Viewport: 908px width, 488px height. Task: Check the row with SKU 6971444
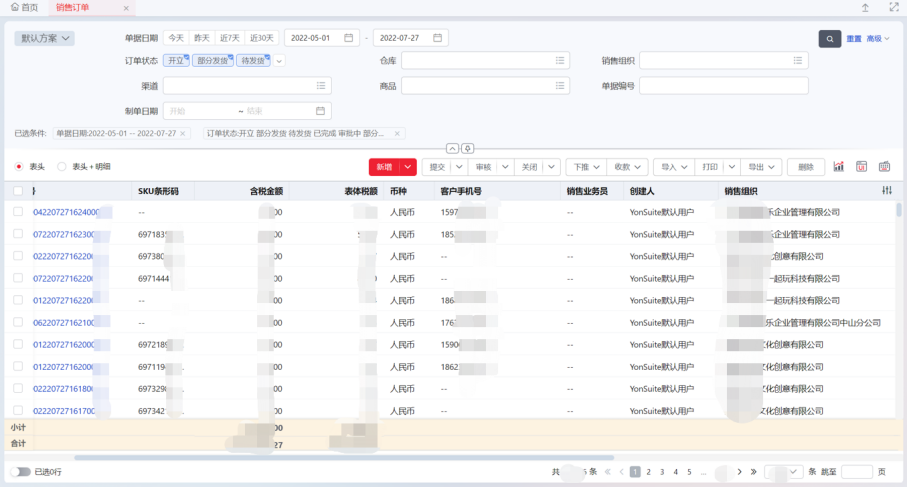coord(18,278)
